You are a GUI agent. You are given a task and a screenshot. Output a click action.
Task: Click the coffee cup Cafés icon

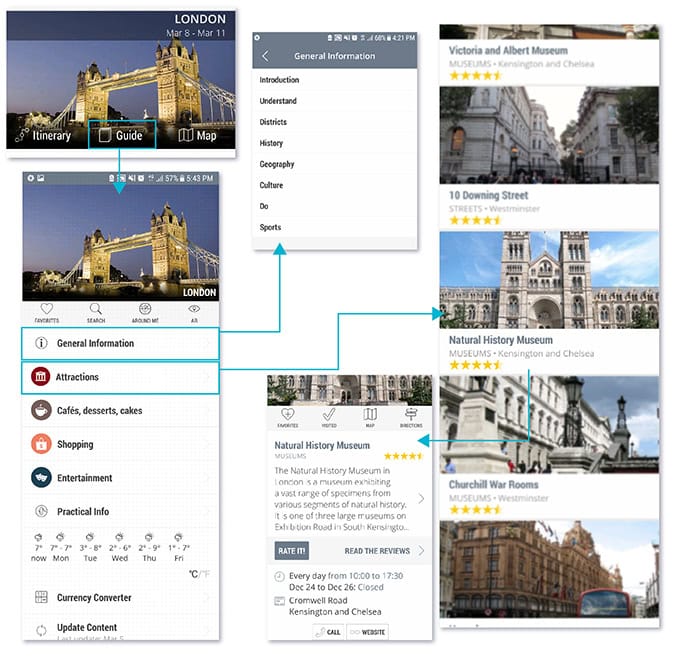coord(41,410)
